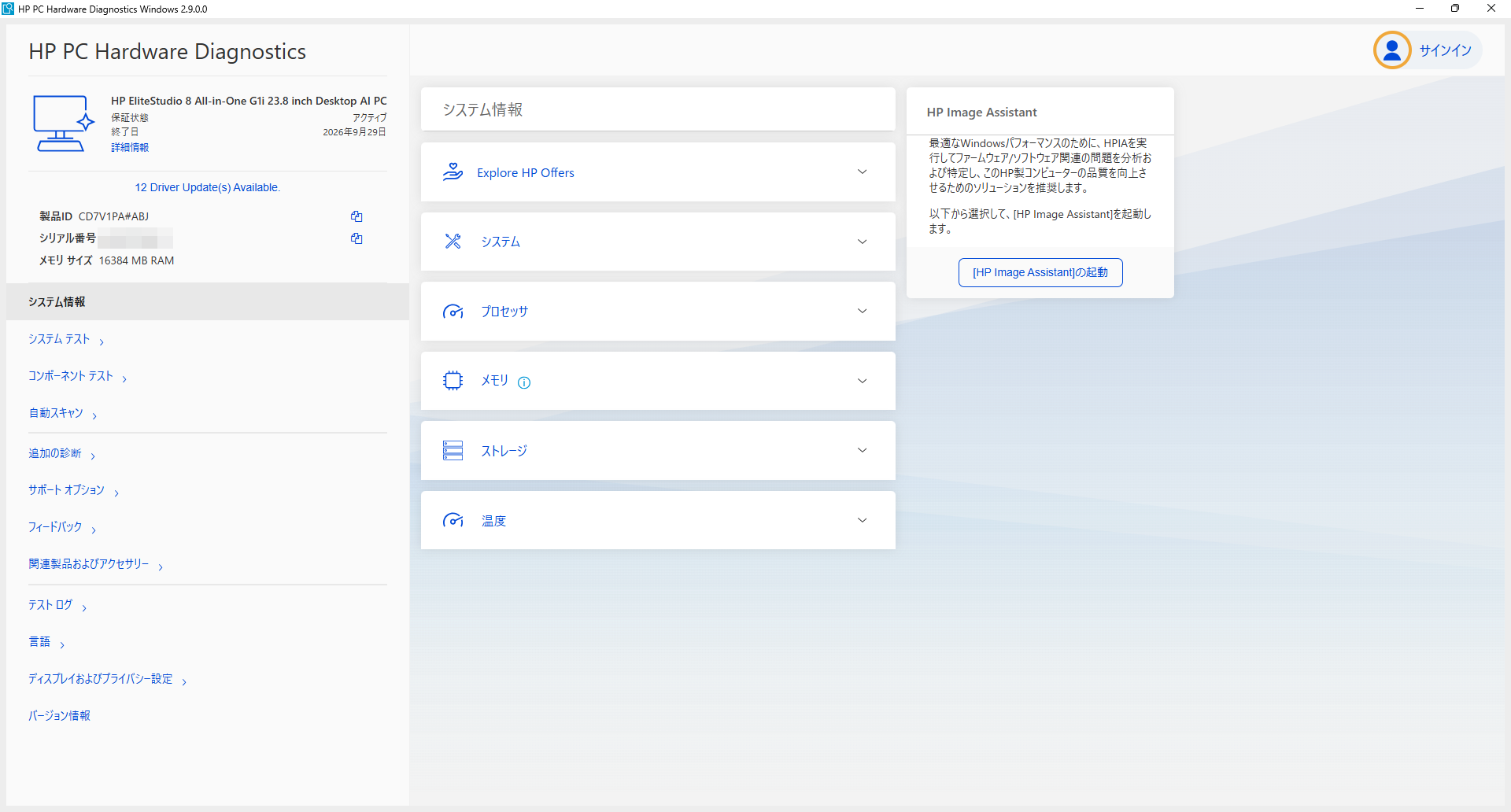This screenshot has height=812, width=1511.
Task: Launch HP Image Assistant with the button
Action: click(x=1040, y=272)
